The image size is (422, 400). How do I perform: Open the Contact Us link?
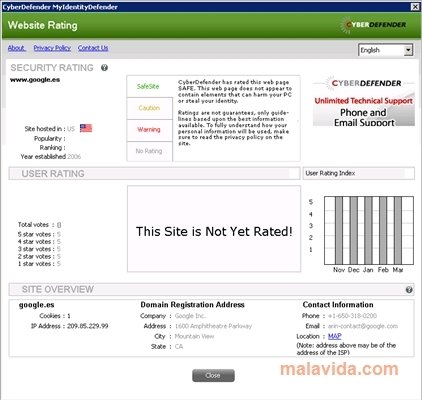(93, 48)
